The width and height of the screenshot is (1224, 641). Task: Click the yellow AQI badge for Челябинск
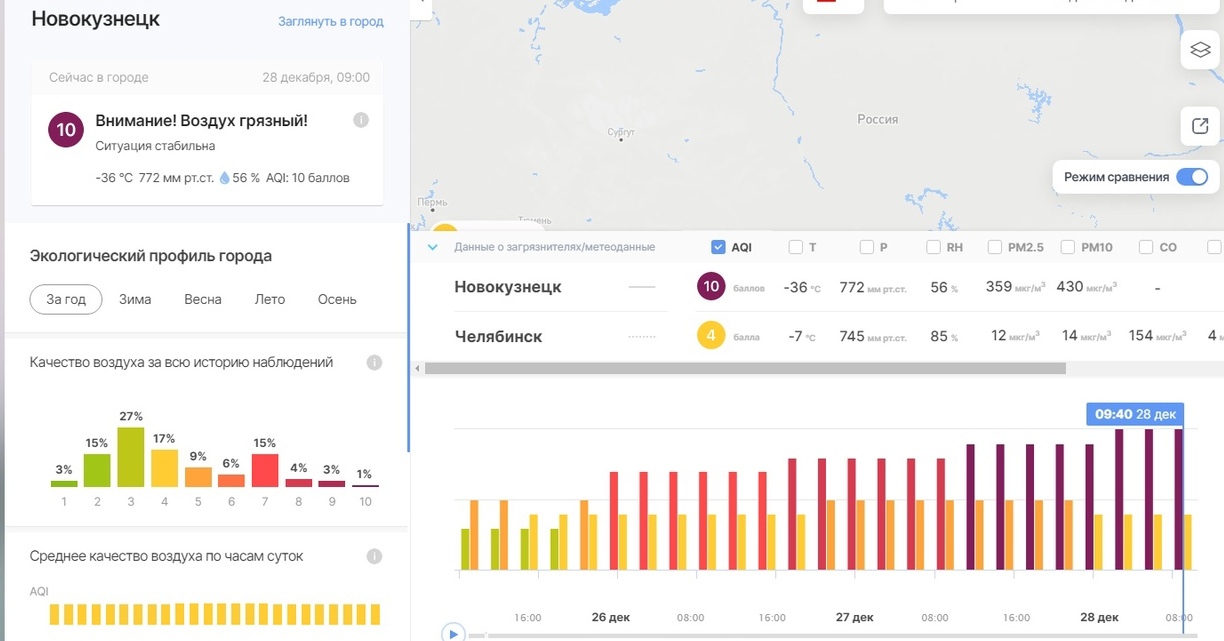coord(711,336)
